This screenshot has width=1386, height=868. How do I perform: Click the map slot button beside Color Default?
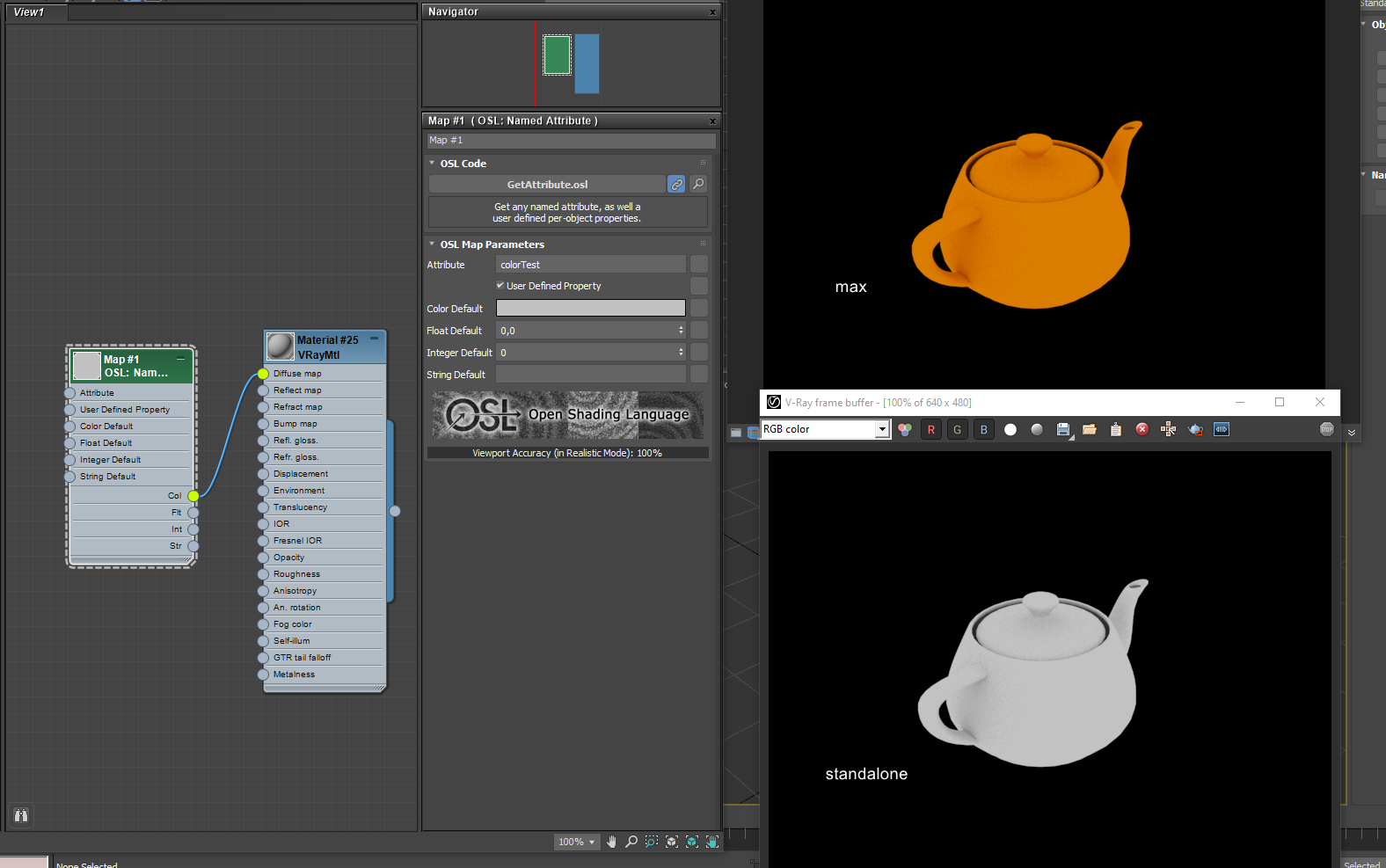tap(699, 308)
